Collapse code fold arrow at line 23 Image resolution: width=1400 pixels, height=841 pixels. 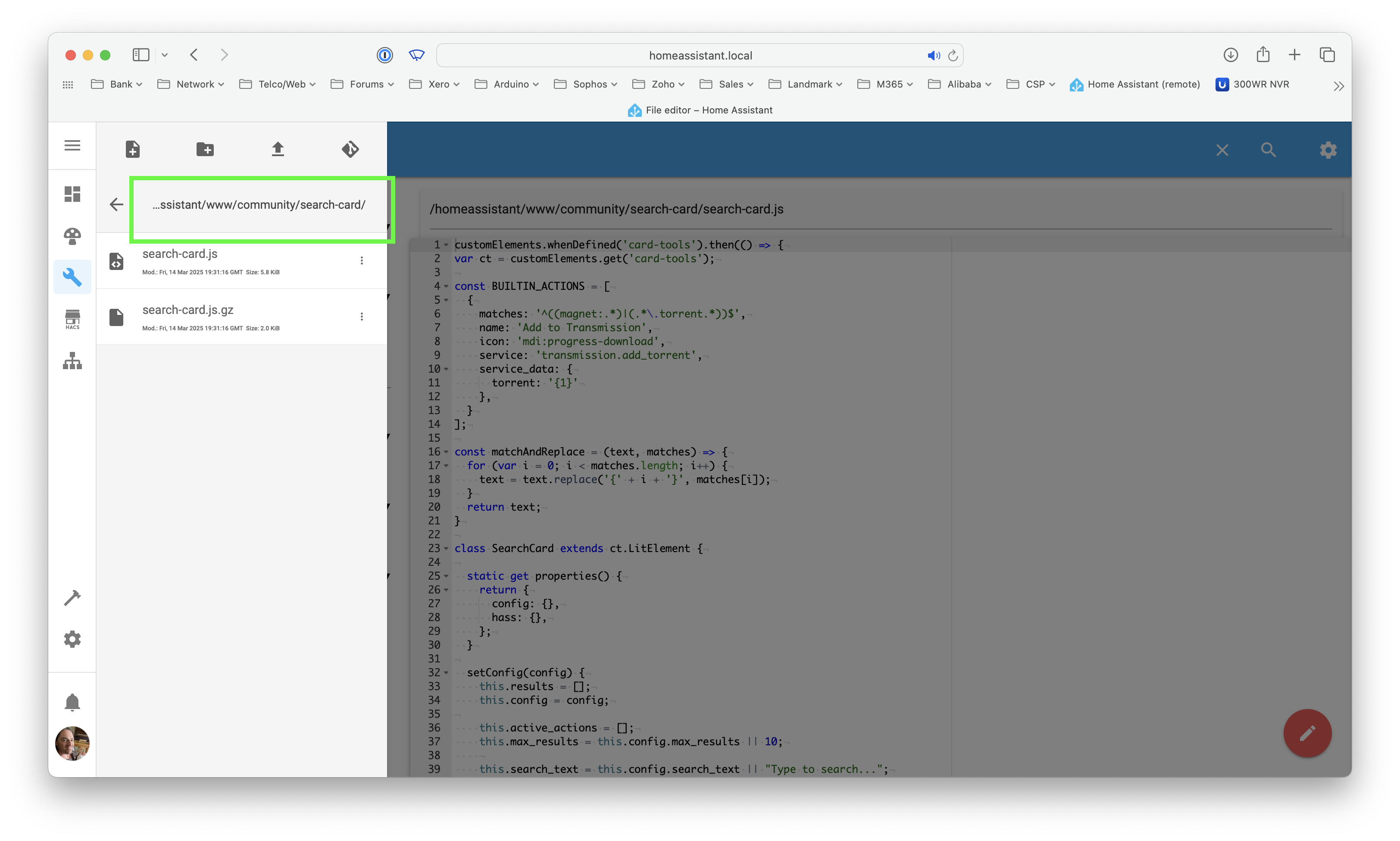446,549
